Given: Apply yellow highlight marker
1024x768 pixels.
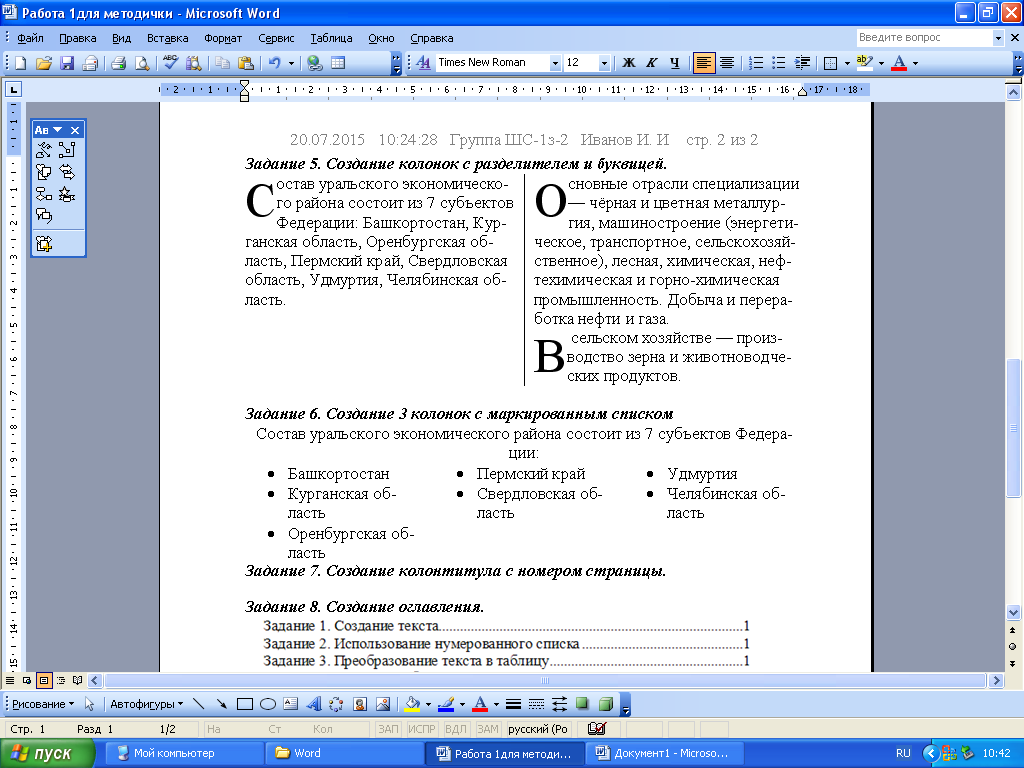Looking at the screenshot, I should (864, 63).
